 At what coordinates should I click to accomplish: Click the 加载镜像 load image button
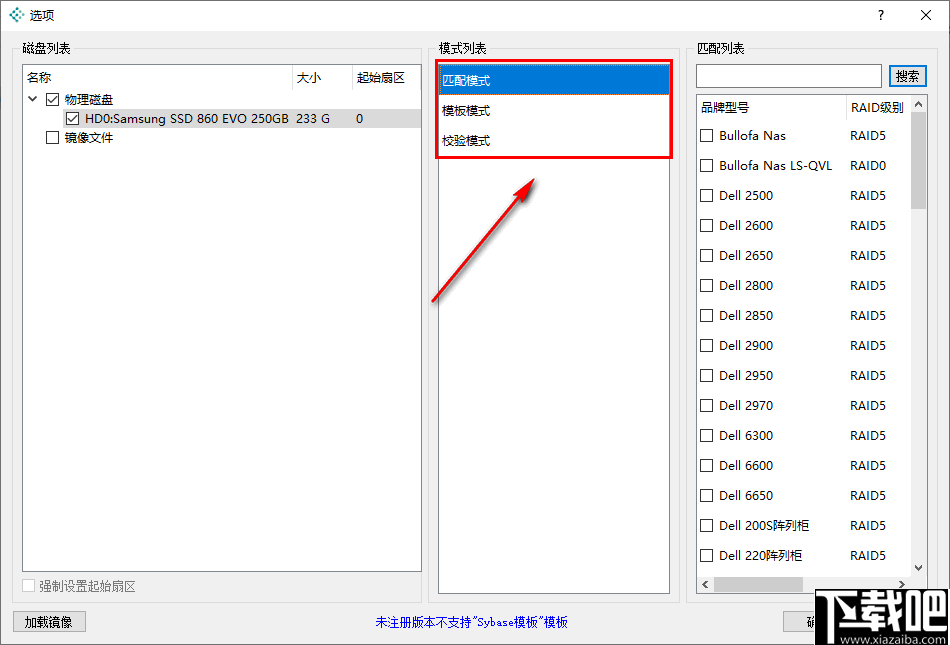pyautogui.click(x=48, y=621)
